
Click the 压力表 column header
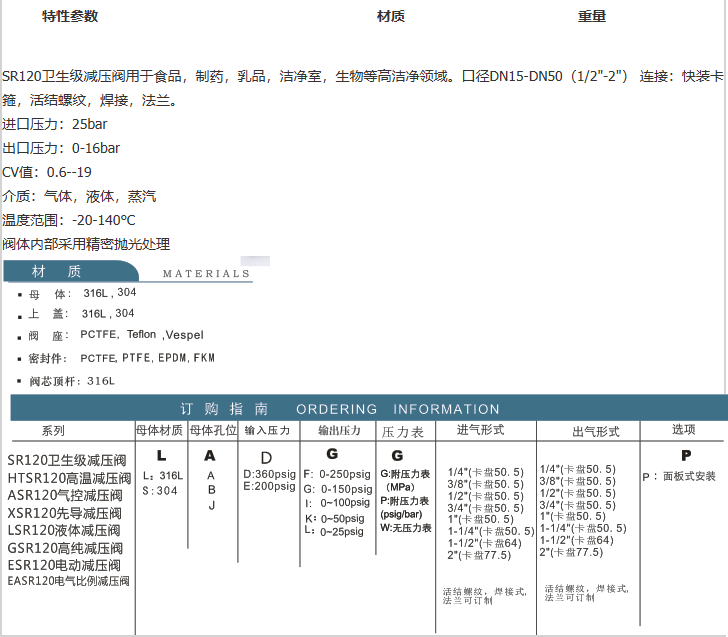(403, 432)
